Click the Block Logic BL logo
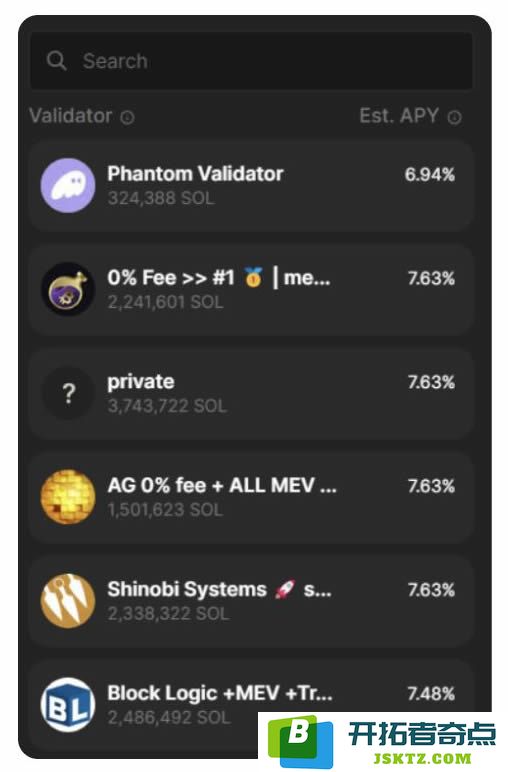The height and width of the screenshot is (772, 508). click(x=67, y=705)
